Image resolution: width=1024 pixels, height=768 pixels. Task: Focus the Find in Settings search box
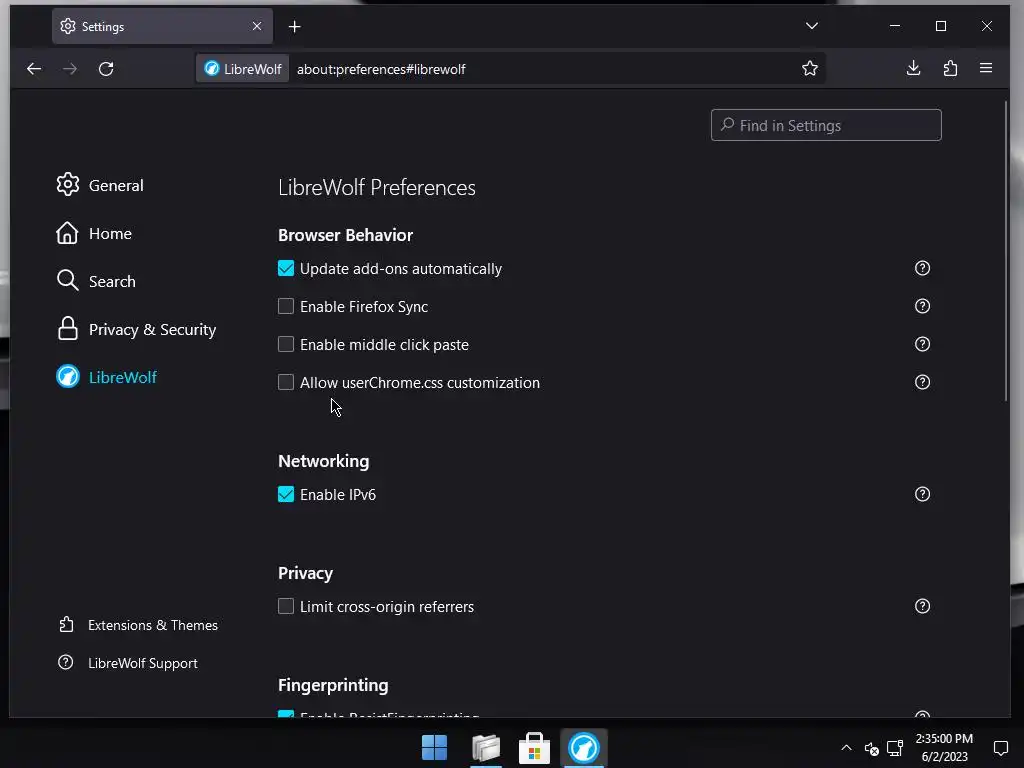click(x=826, y=125)
